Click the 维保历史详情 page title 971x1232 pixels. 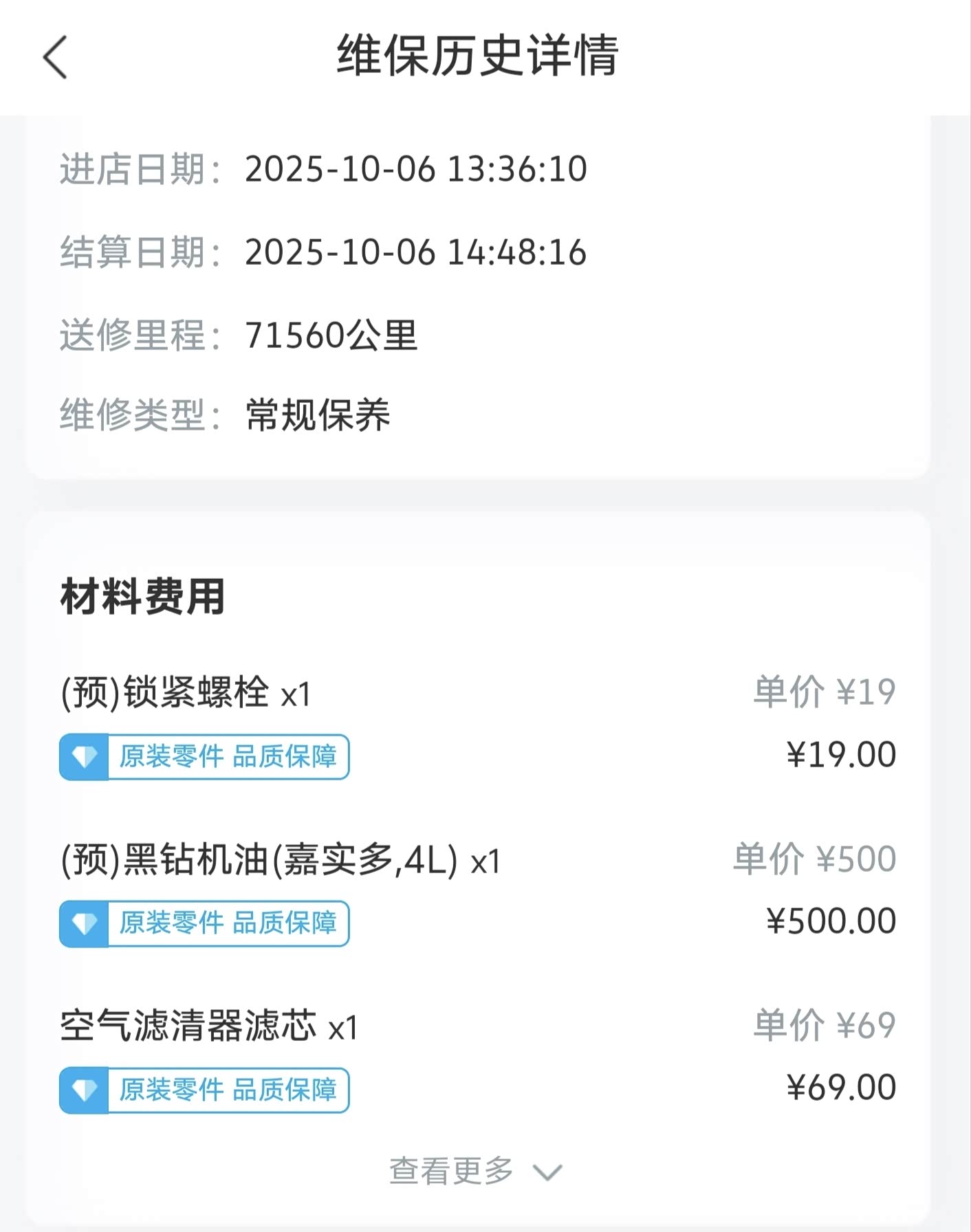pos(477,56)
